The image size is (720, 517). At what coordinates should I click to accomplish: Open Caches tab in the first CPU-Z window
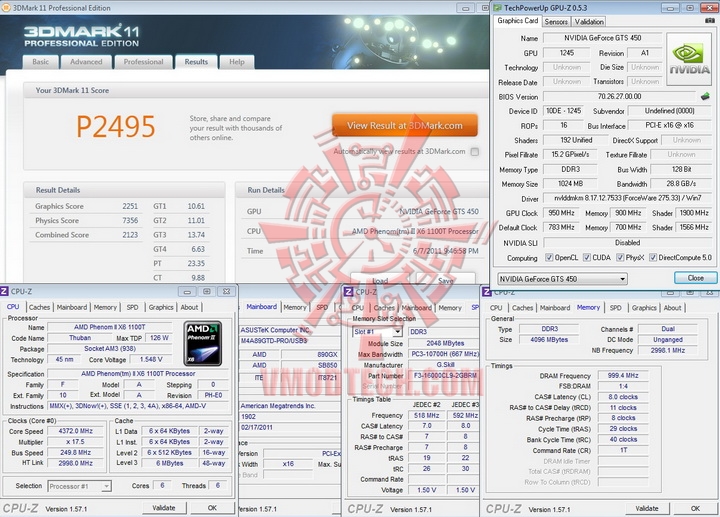pos(39,307)
